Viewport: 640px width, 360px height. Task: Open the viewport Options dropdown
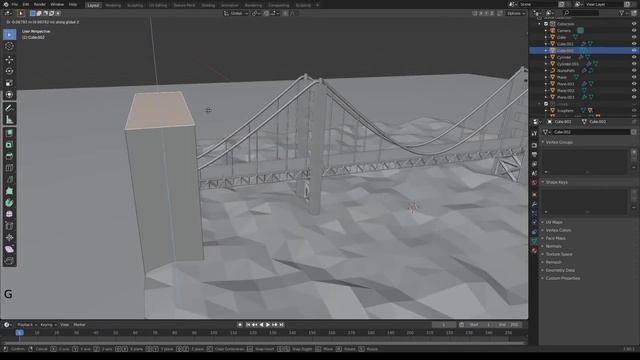click(x=516, y=13)
